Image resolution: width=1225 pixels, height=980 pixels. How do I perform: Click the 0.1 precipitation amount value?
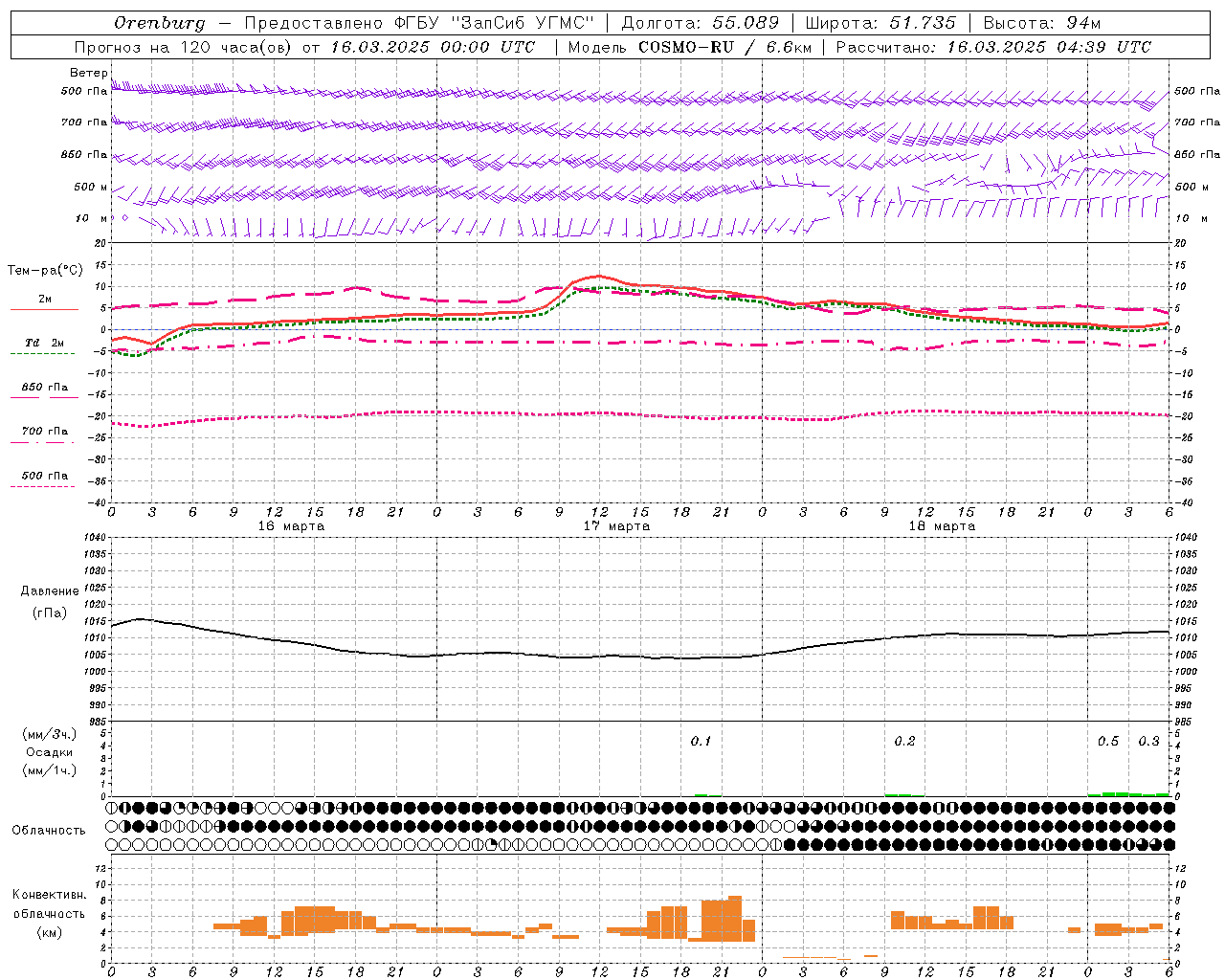701,742
